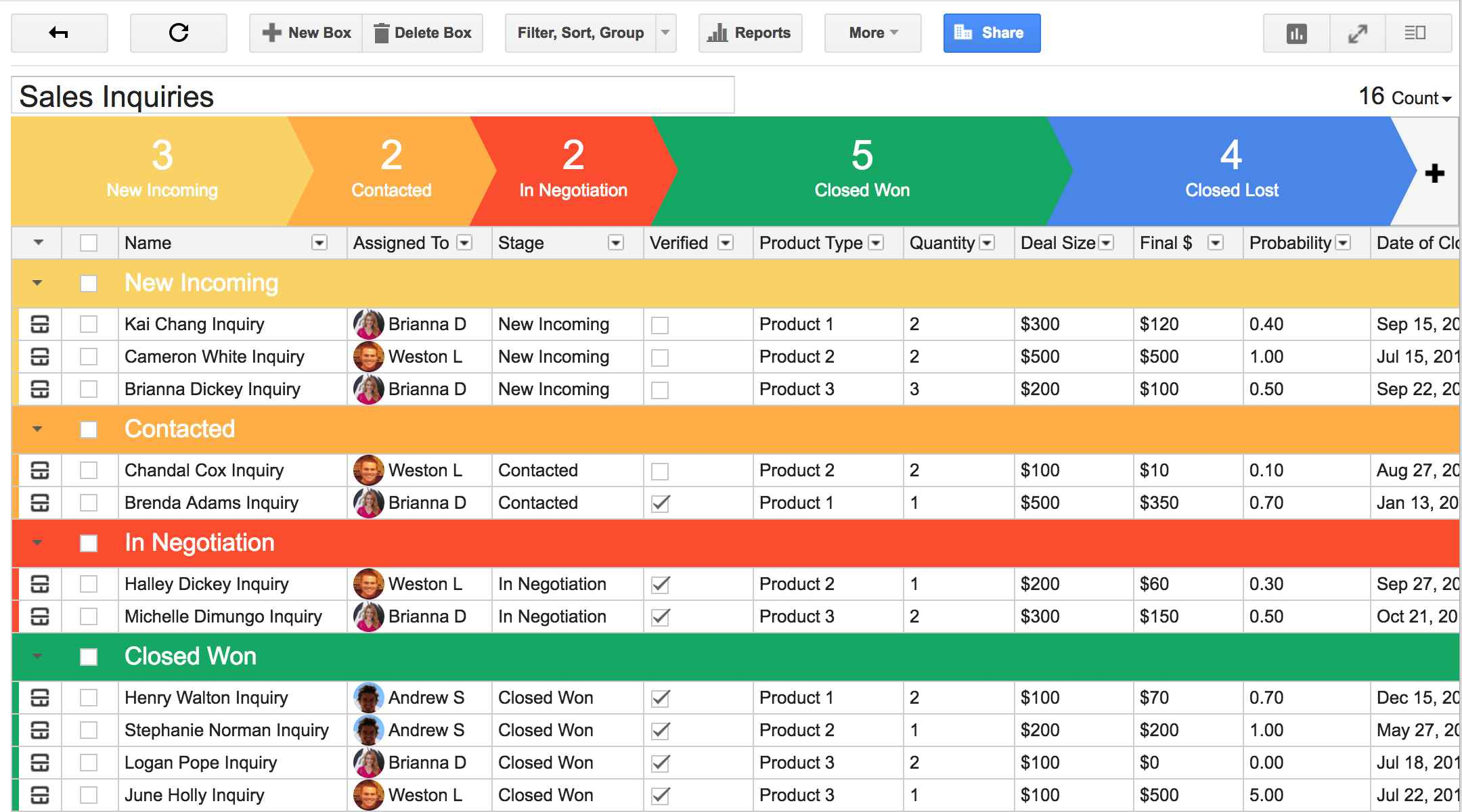Click the Stage filter arrow for sorting
Screen dimensions: 1462x812
(620, 243)
